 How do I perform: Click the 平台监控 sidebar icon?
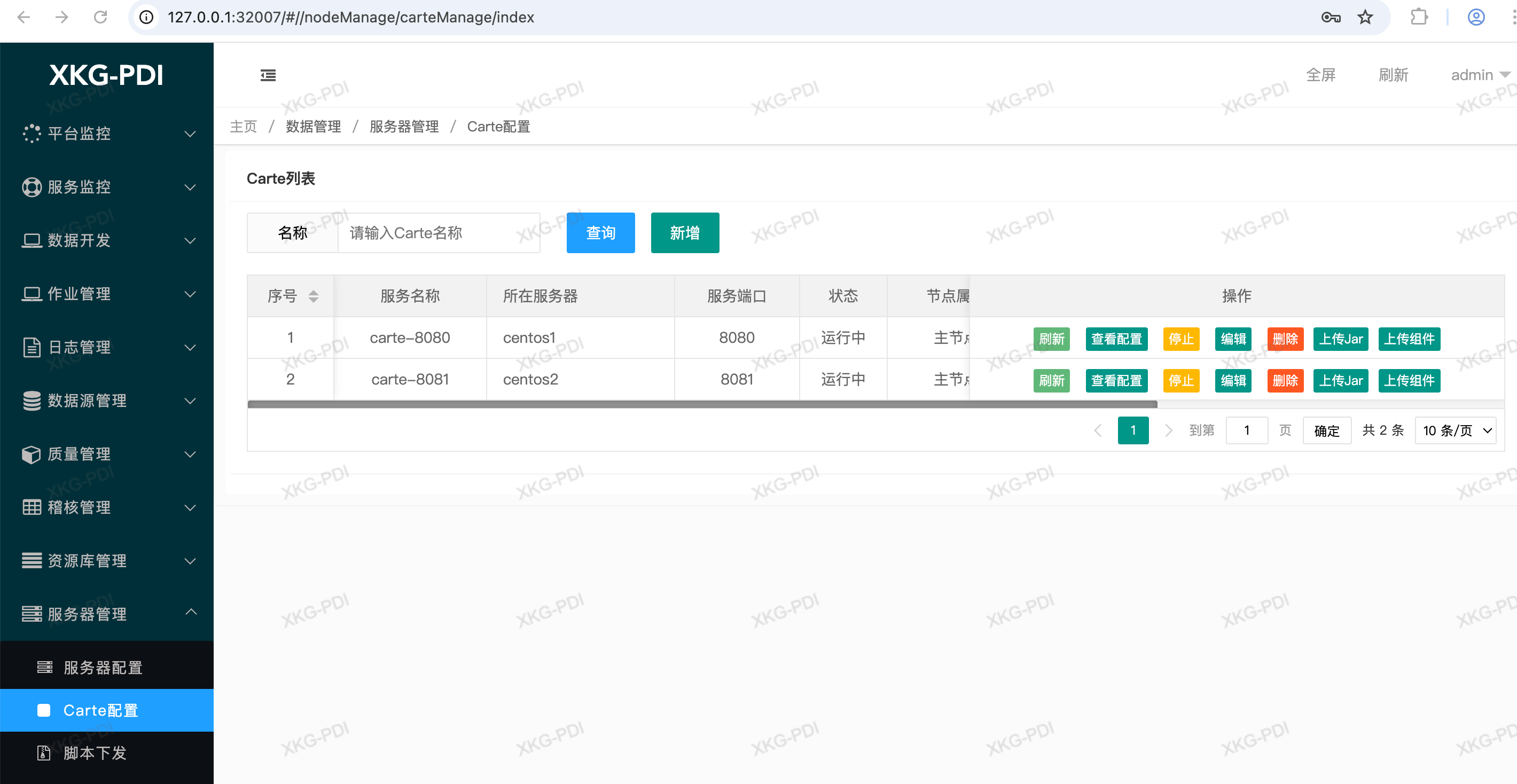(31, 134)
